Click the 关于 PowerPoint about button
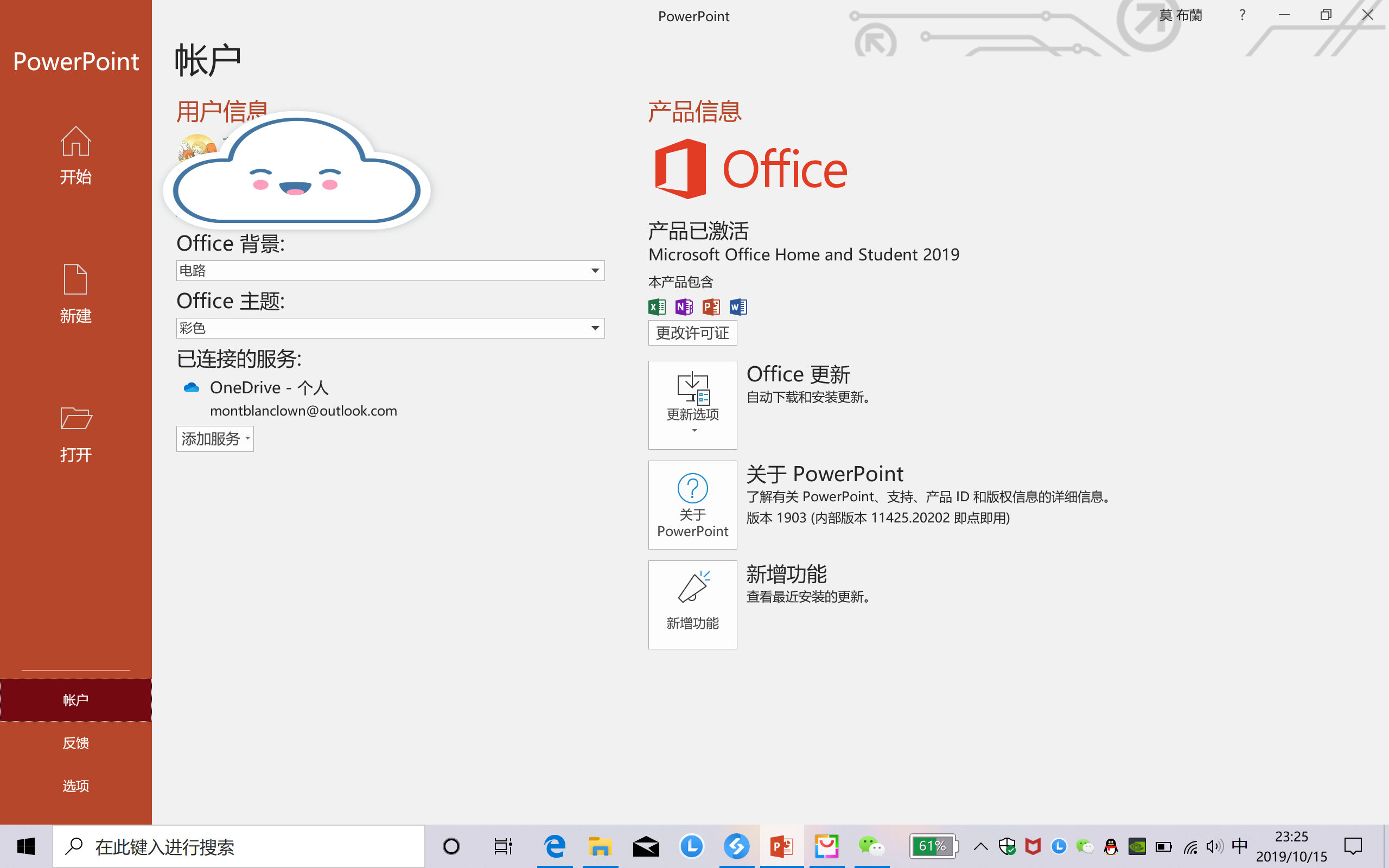Viewport: 1389px width, 868px height. (x=692, y=505)
